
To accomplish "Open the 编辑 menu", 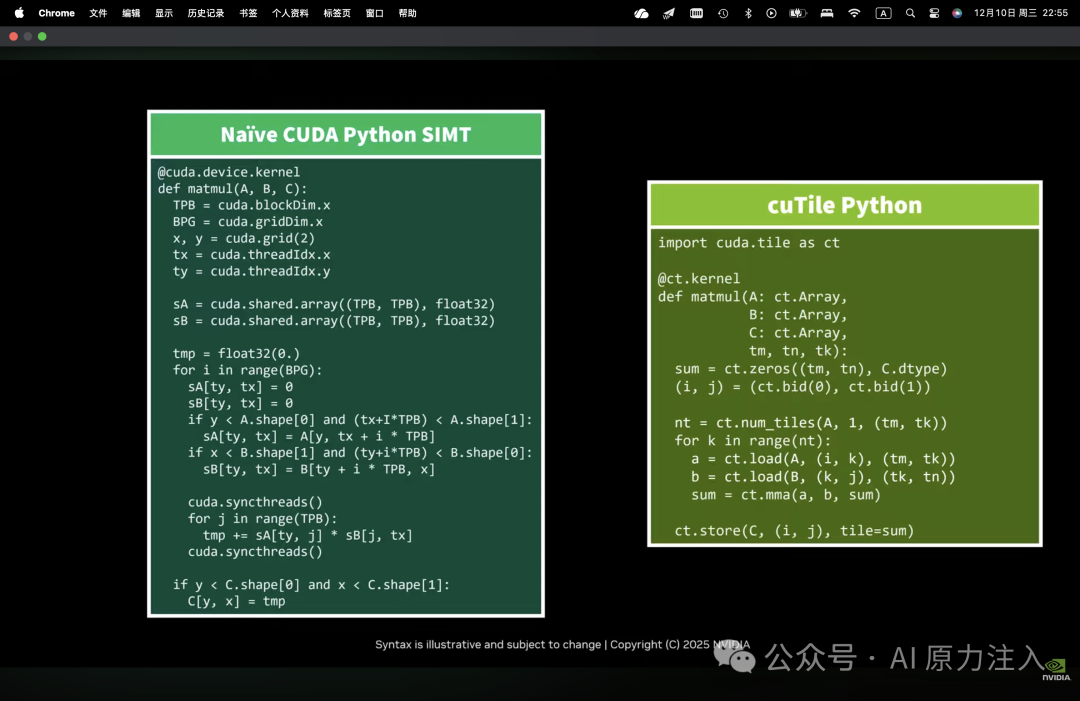I will [x=131, y=13].
